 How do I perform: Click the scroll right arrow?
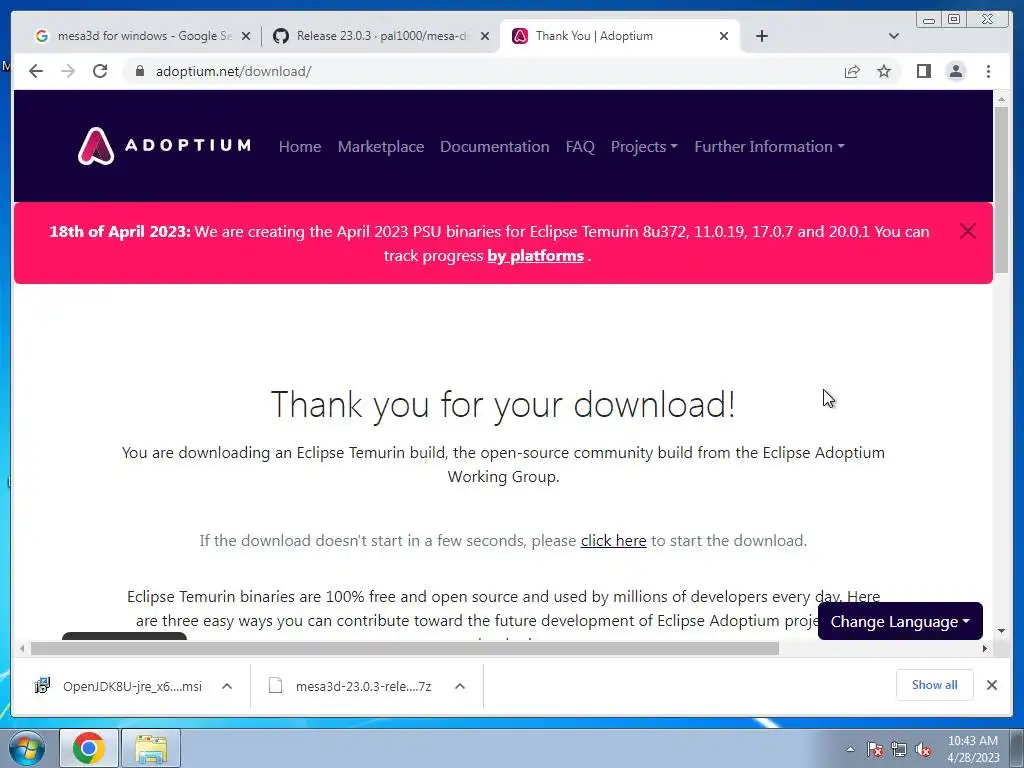(985, 648)
